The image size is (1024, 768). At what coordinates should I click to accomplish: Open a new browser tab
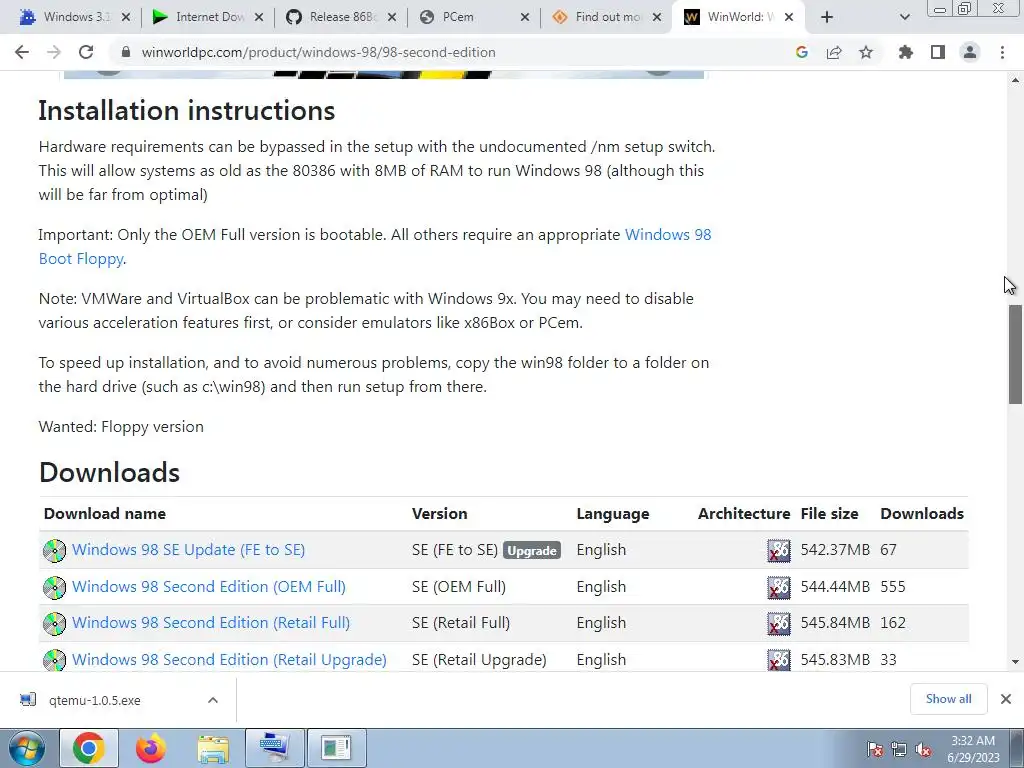pos(827,17)
